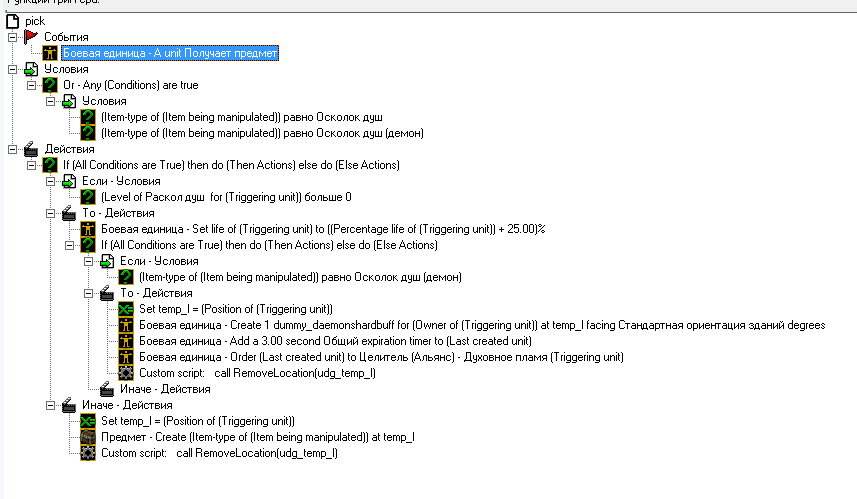The image size is (857, 499).
Task: Click the red flag События icon
Action: 31,37
